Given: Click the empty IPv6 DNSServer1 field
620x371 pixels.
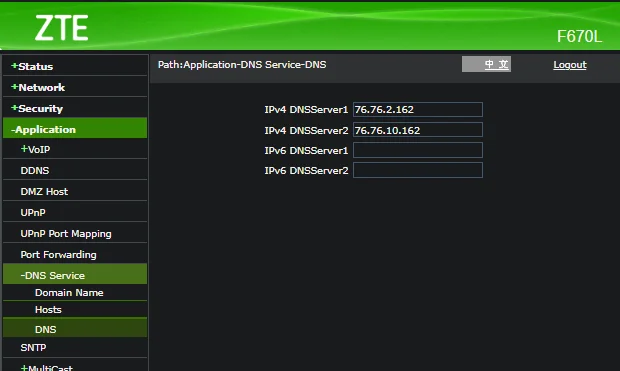Looking at the screenshot, I should point(418,150).
